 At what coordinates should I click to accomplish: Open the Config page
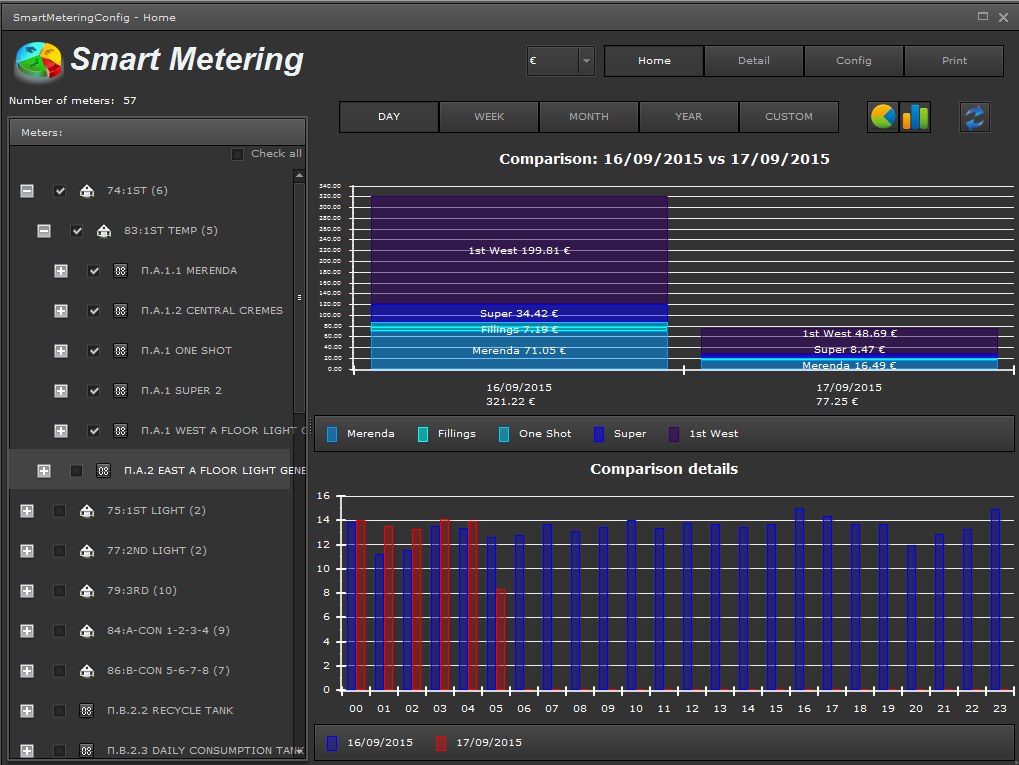(854, 61)
